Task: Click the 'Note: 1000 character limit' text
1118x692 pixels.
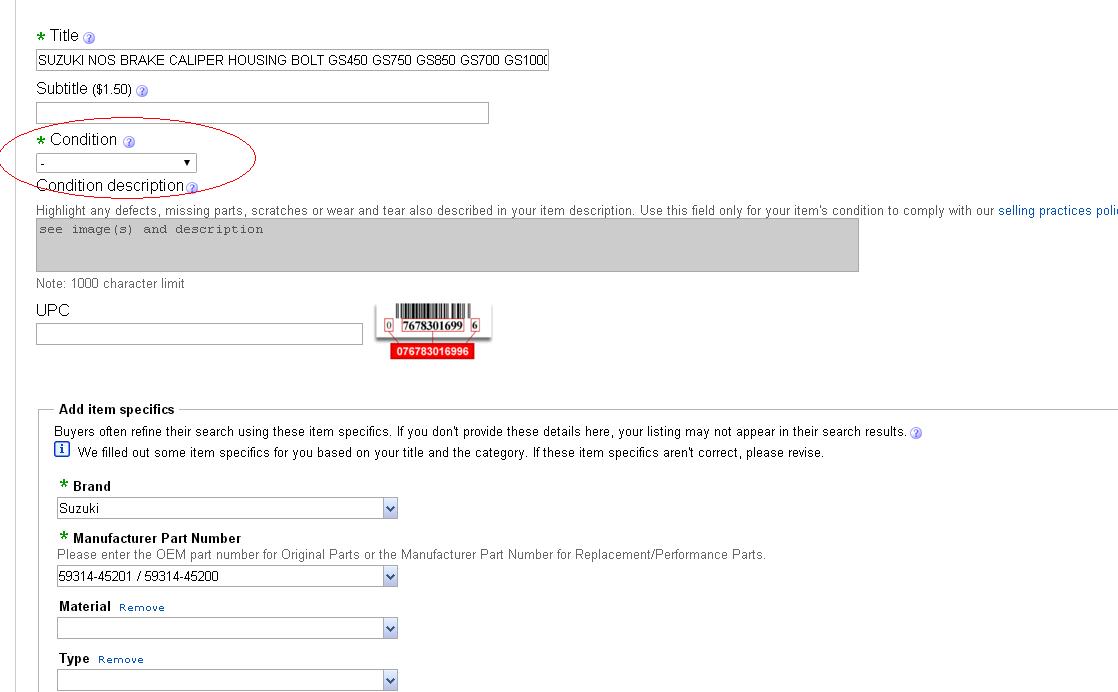Action: point(111,284)
